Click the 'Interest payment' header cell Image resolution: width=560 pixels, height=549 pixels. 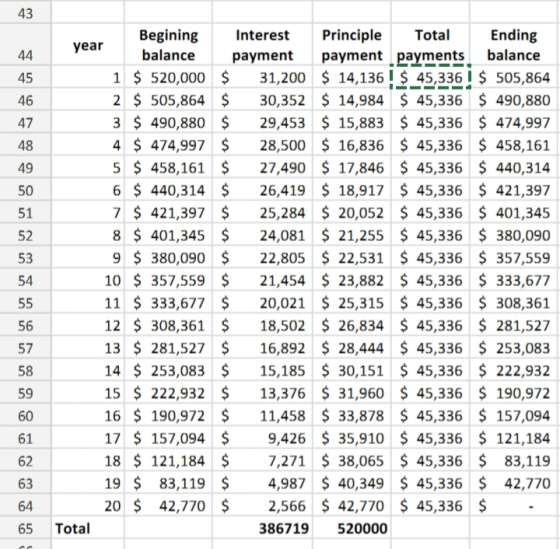pos(262,45)
